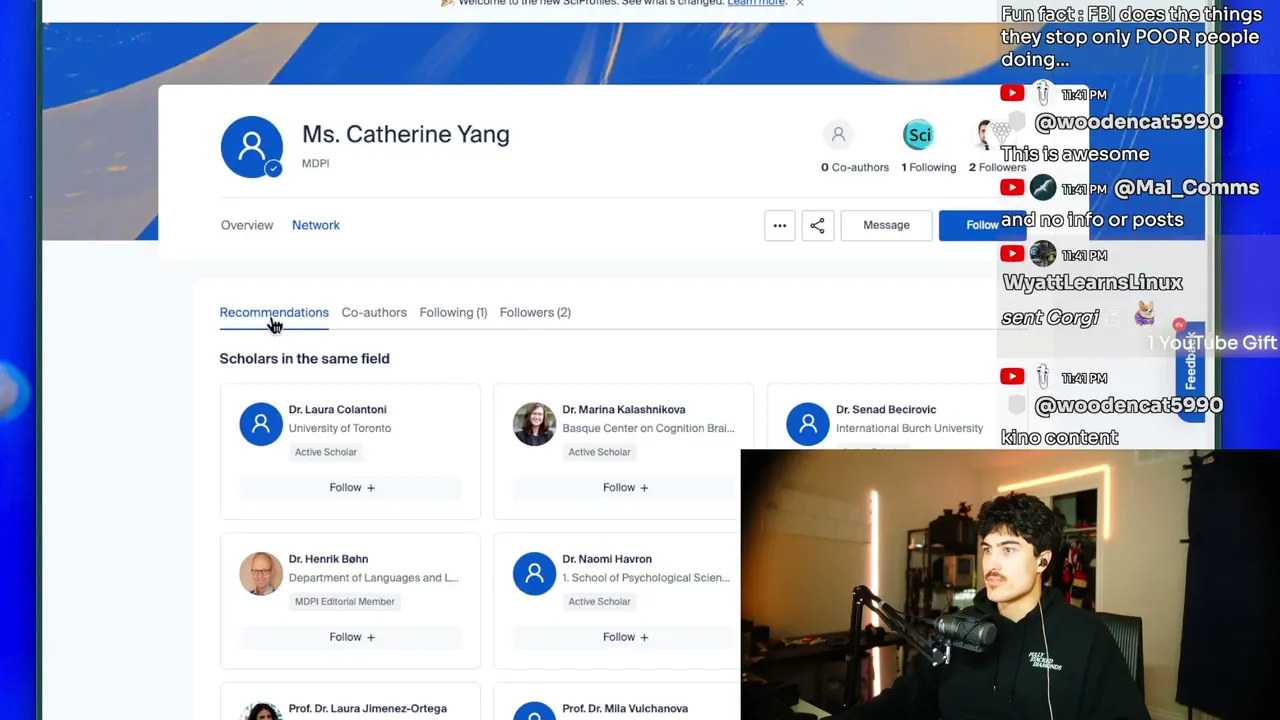The image size is (1280, 720).
Task: Click 'Department of Languages and L...' text
Action: (374, 578)
